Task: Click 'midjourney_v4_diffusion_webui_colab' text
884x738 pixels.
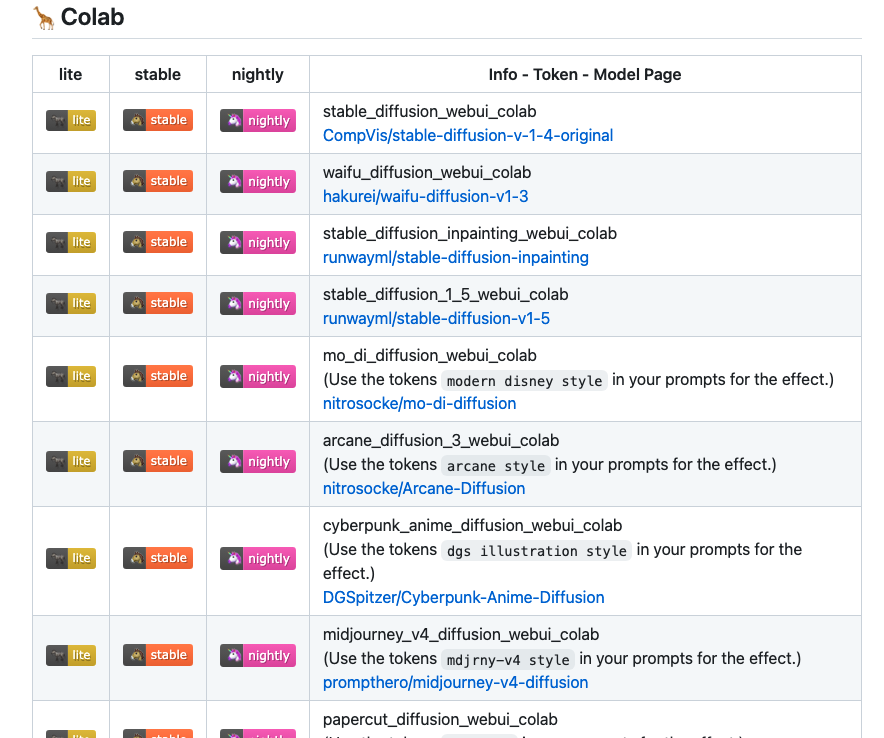Action: [x=461, y=635]
